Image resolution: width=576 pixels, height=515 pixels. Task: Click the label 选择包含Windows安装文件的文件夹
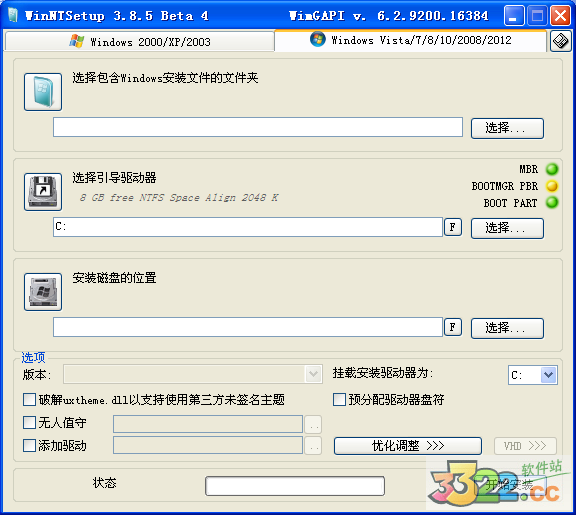pos(165,78)
